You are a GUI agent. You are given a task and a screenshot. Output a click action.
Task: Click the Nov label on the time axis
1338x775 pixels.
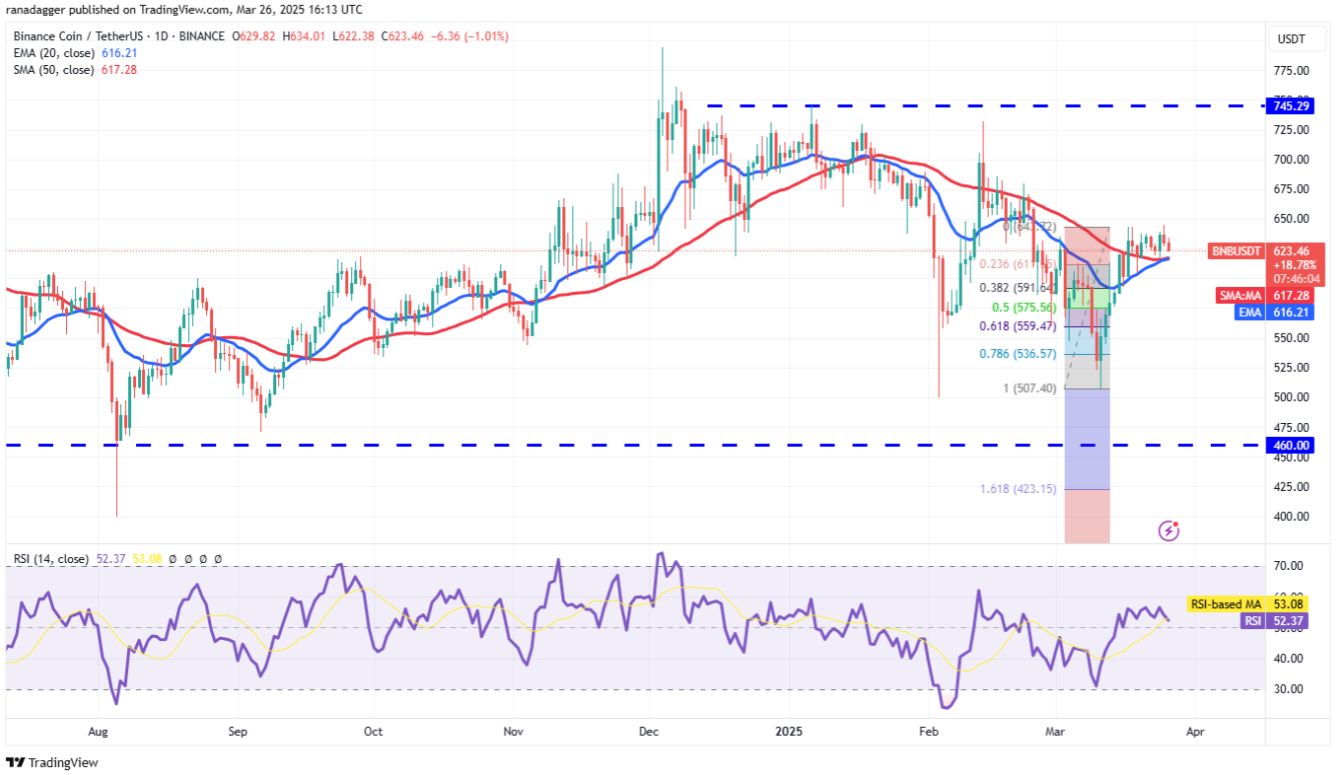pos(513,733)
